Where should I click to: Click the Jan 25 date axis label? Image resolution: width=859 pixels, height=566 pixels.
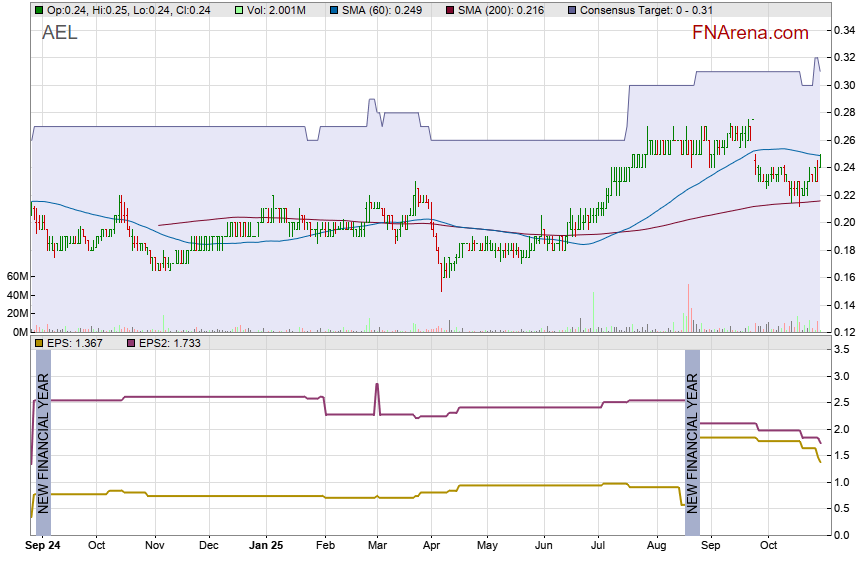point(266,546)
